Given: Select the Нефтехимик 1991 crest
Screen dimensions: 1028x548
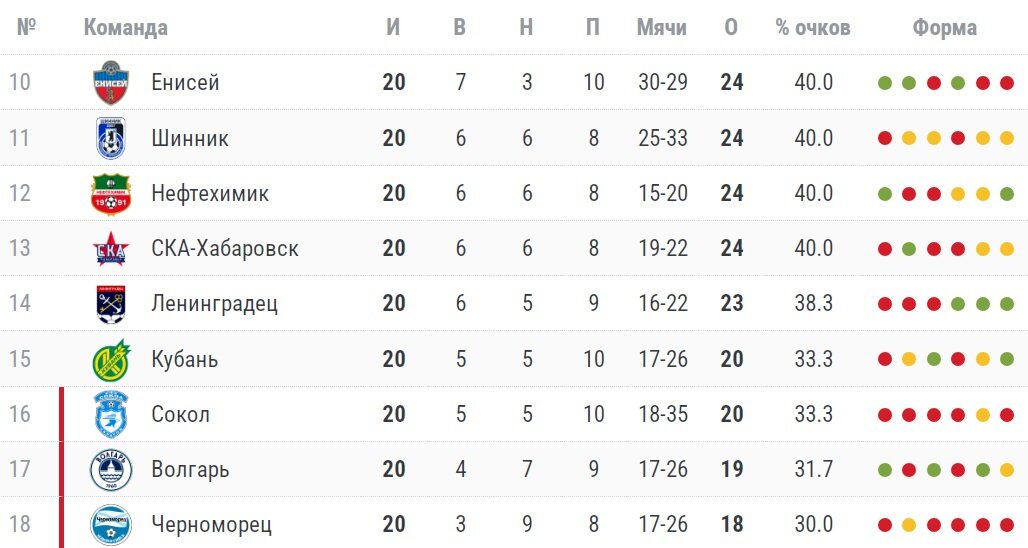Looking at the screenshot, I should [111, 193].
